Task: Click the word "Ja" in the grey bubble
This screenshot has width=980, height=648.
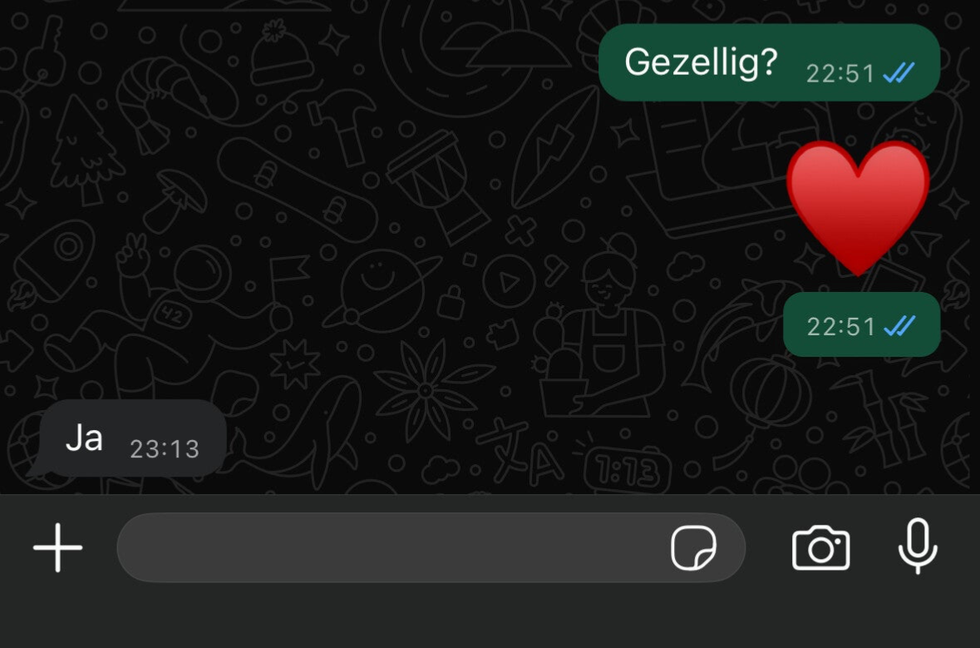Action: pos(84,437)
